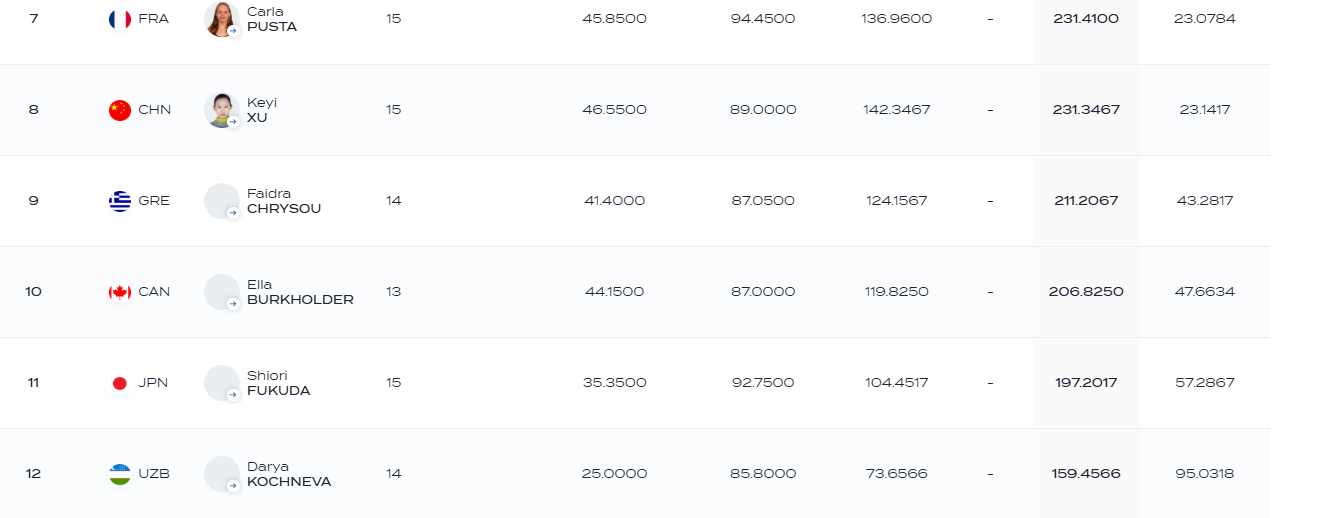This screenshot has width=1332, height=518.
Task: Open Ella BURKHOLDER athlete link
Action: (300, 292)
